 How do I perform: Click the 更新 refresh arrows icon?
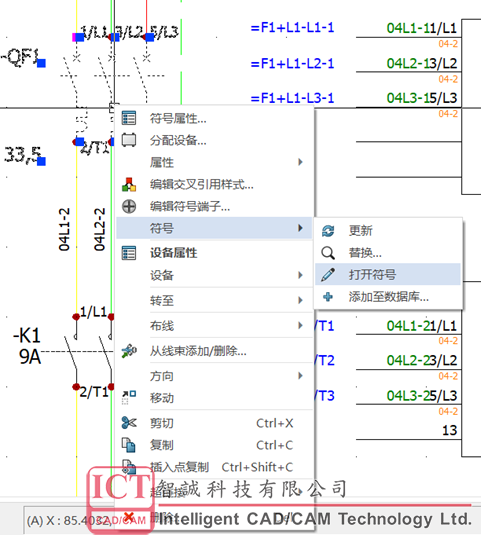pyautogui.click(x=328, y=231)
